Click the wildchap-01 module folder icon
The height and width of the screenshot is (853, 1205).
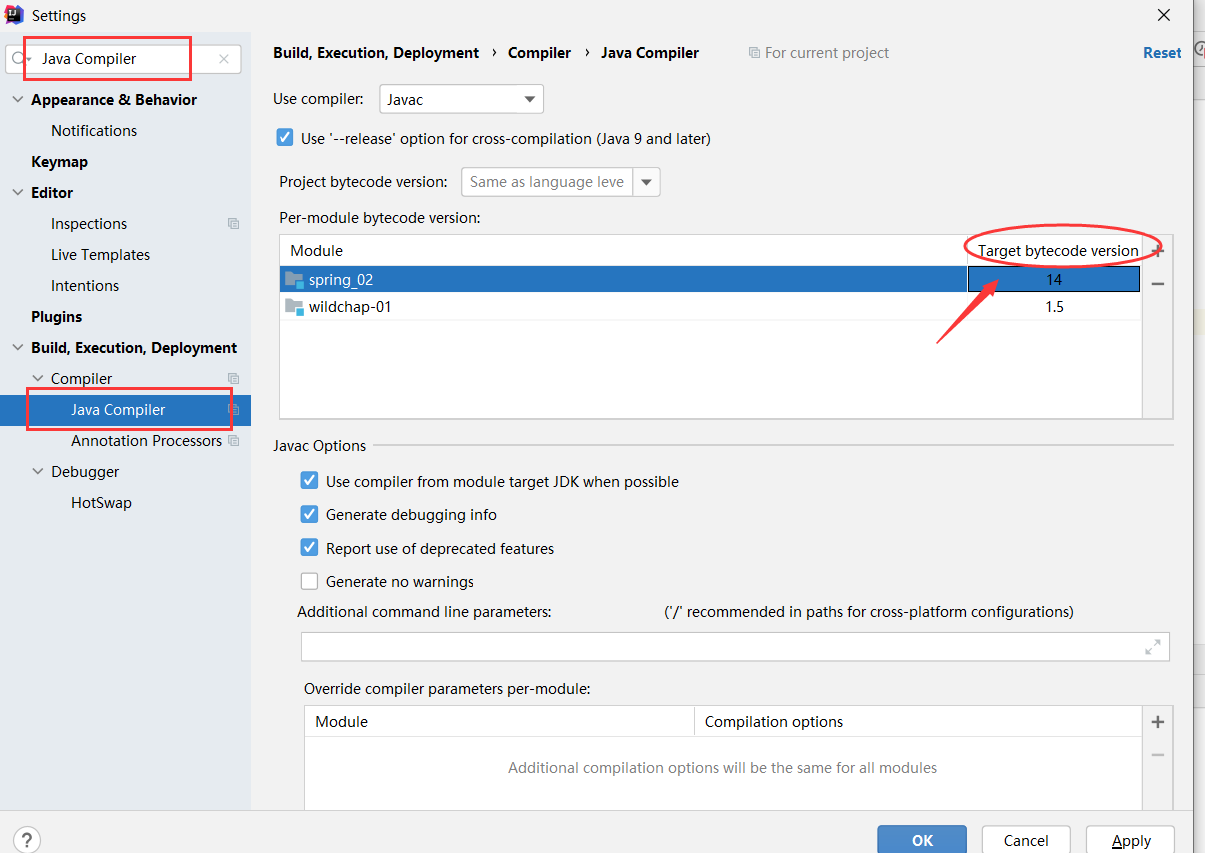coord(294,307)
